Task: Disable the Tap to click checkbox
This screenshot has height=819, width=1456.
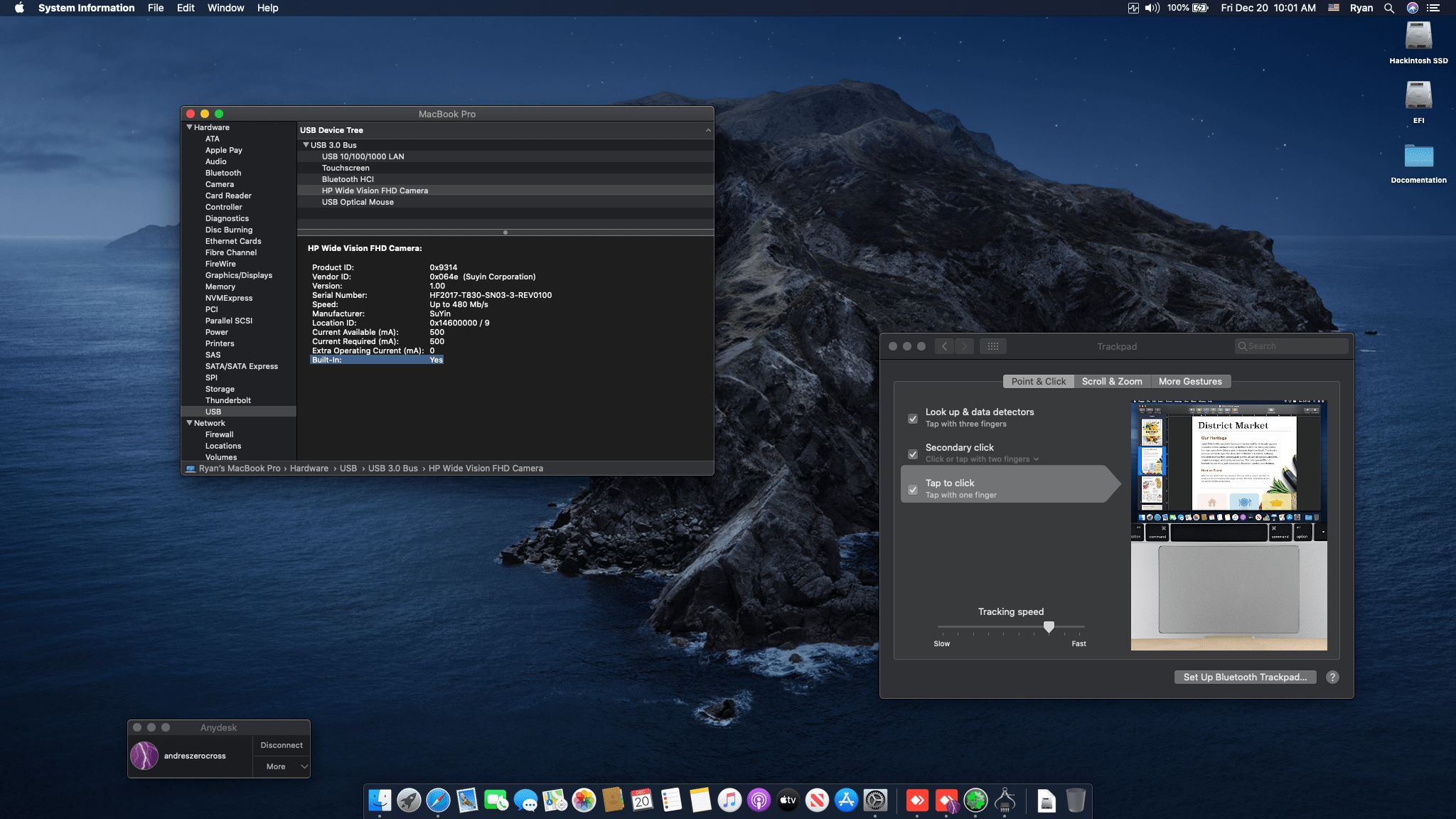Action: 913,490
